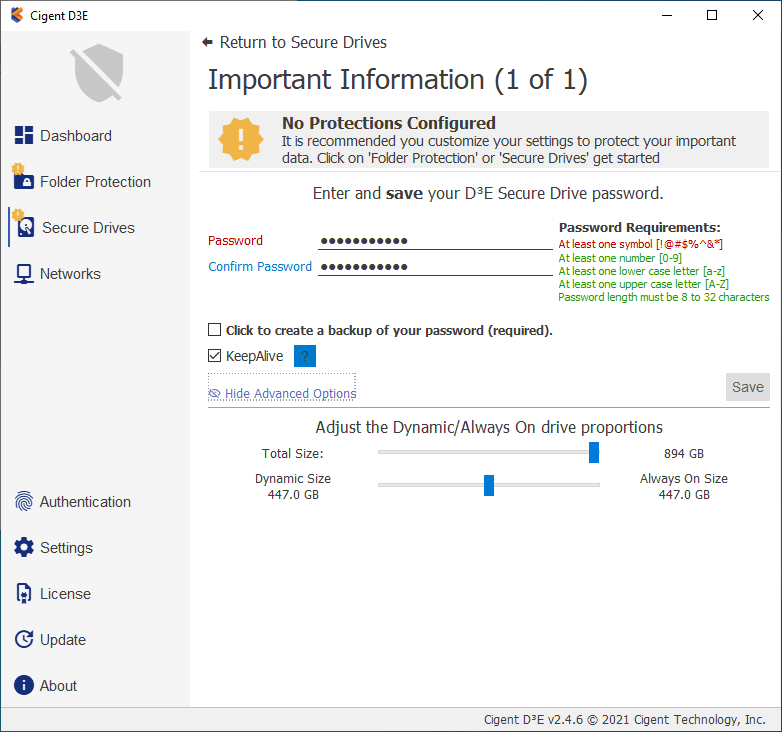Click the 'Always On Size' label

point(684,479)
